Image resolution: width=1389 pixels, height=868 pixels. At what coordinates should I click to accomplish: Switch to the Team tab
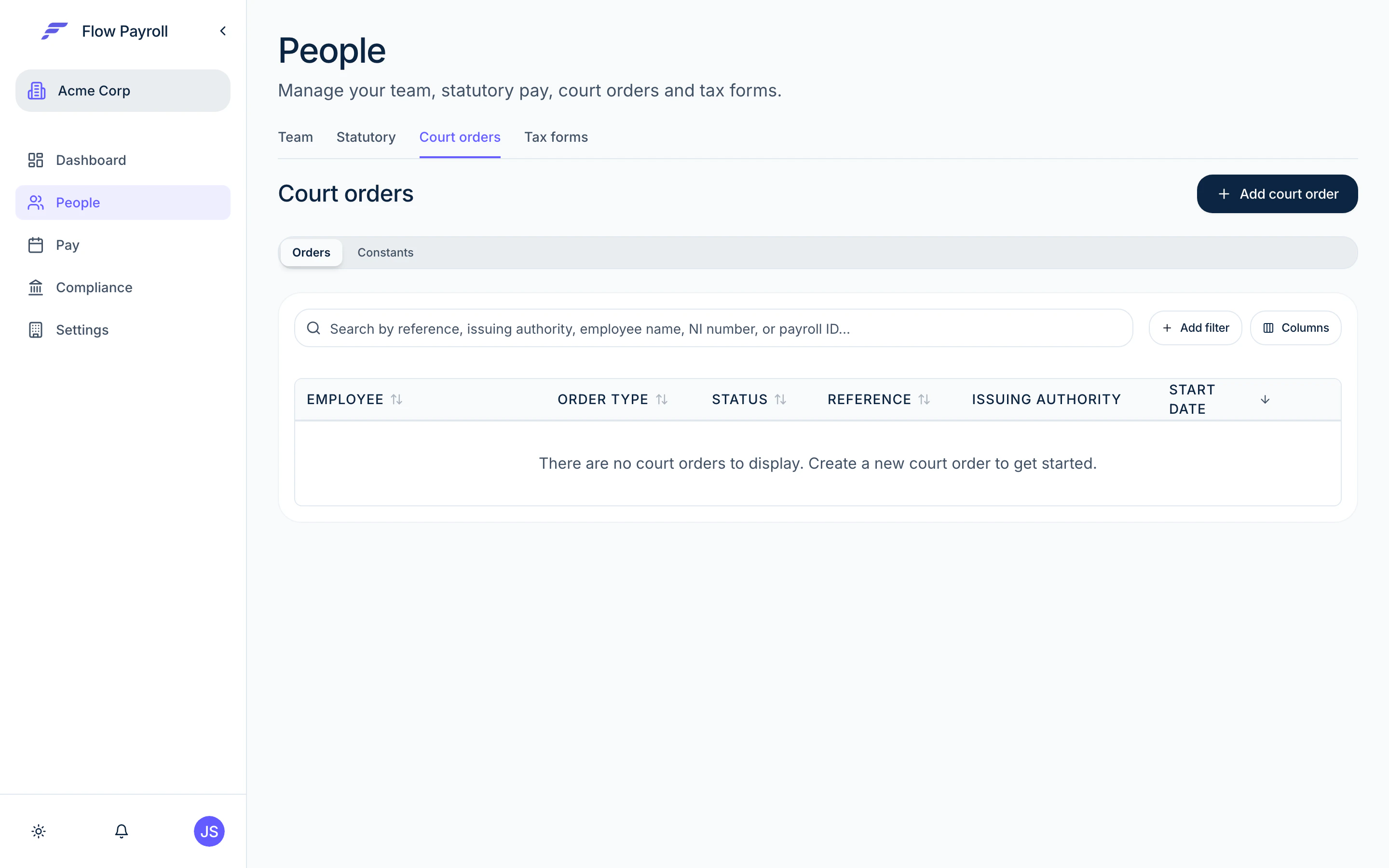pos(296,137)
